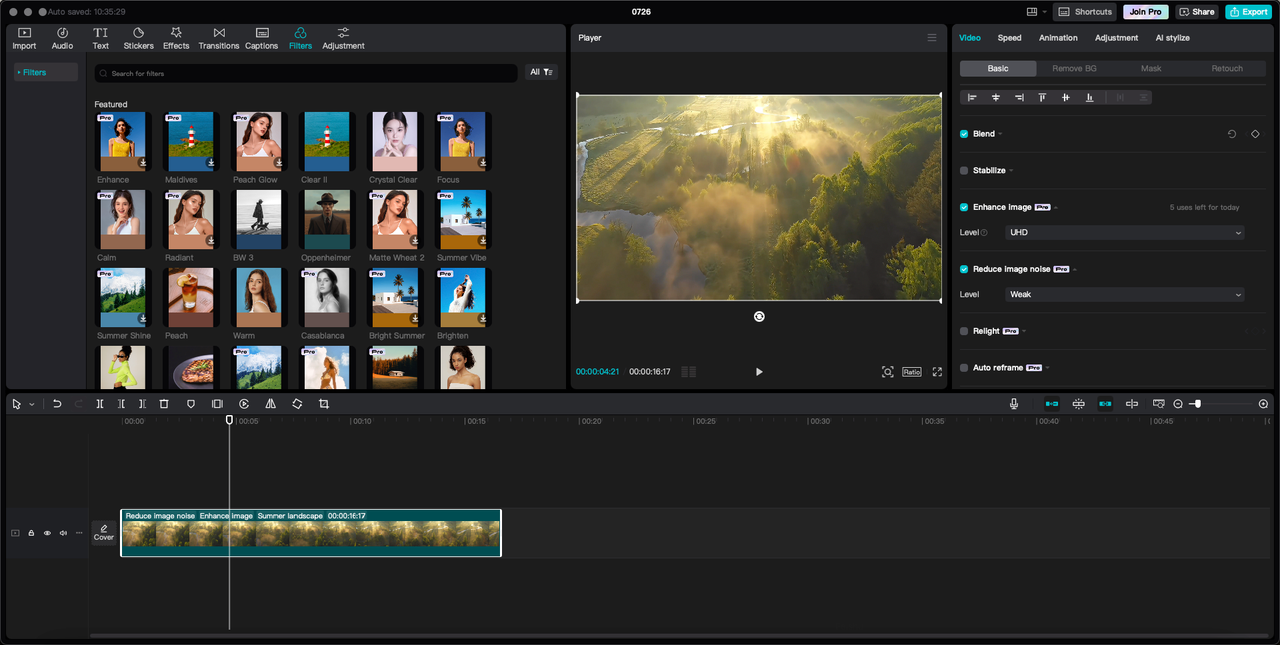Mute the video track audio
This screenshot has height=645, width=1280.
coord(63,533)
